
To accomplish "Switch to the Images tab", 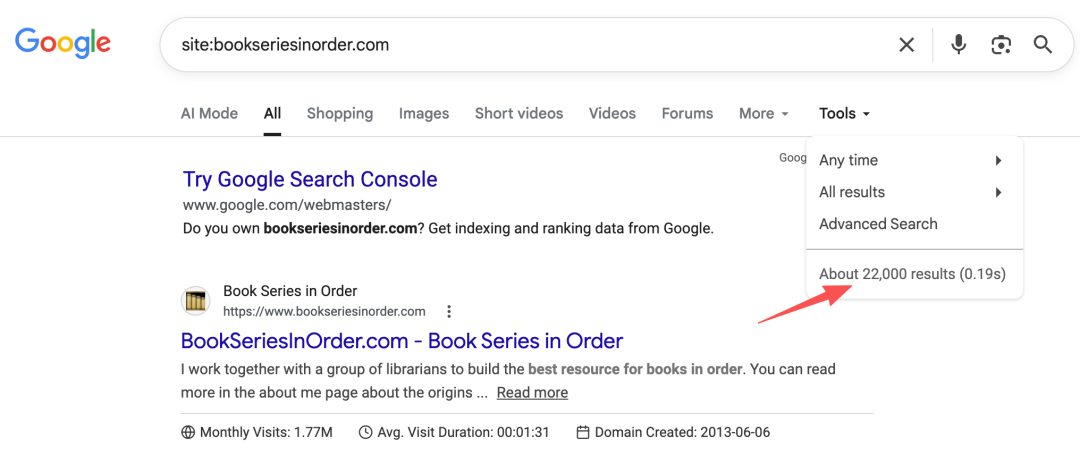I will [424, 114].
